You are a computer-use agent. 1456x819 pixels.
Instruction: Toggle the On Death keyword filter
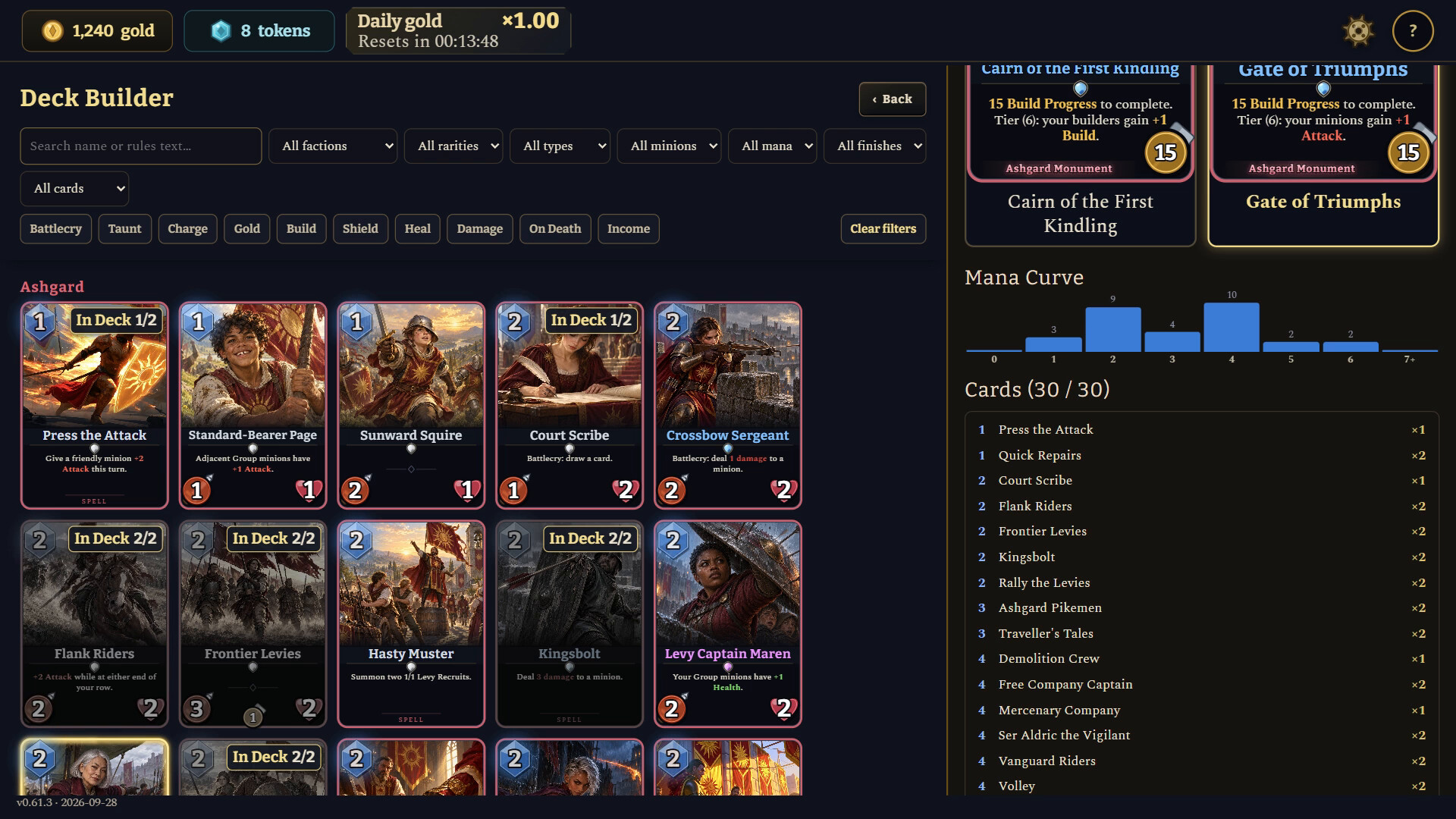tap(555, 229)
